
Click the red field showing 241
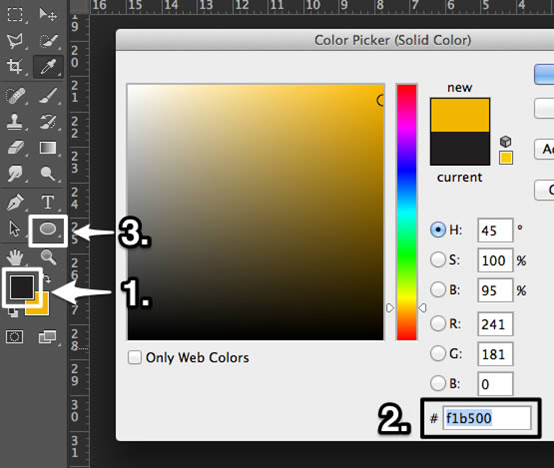point(495,324)
